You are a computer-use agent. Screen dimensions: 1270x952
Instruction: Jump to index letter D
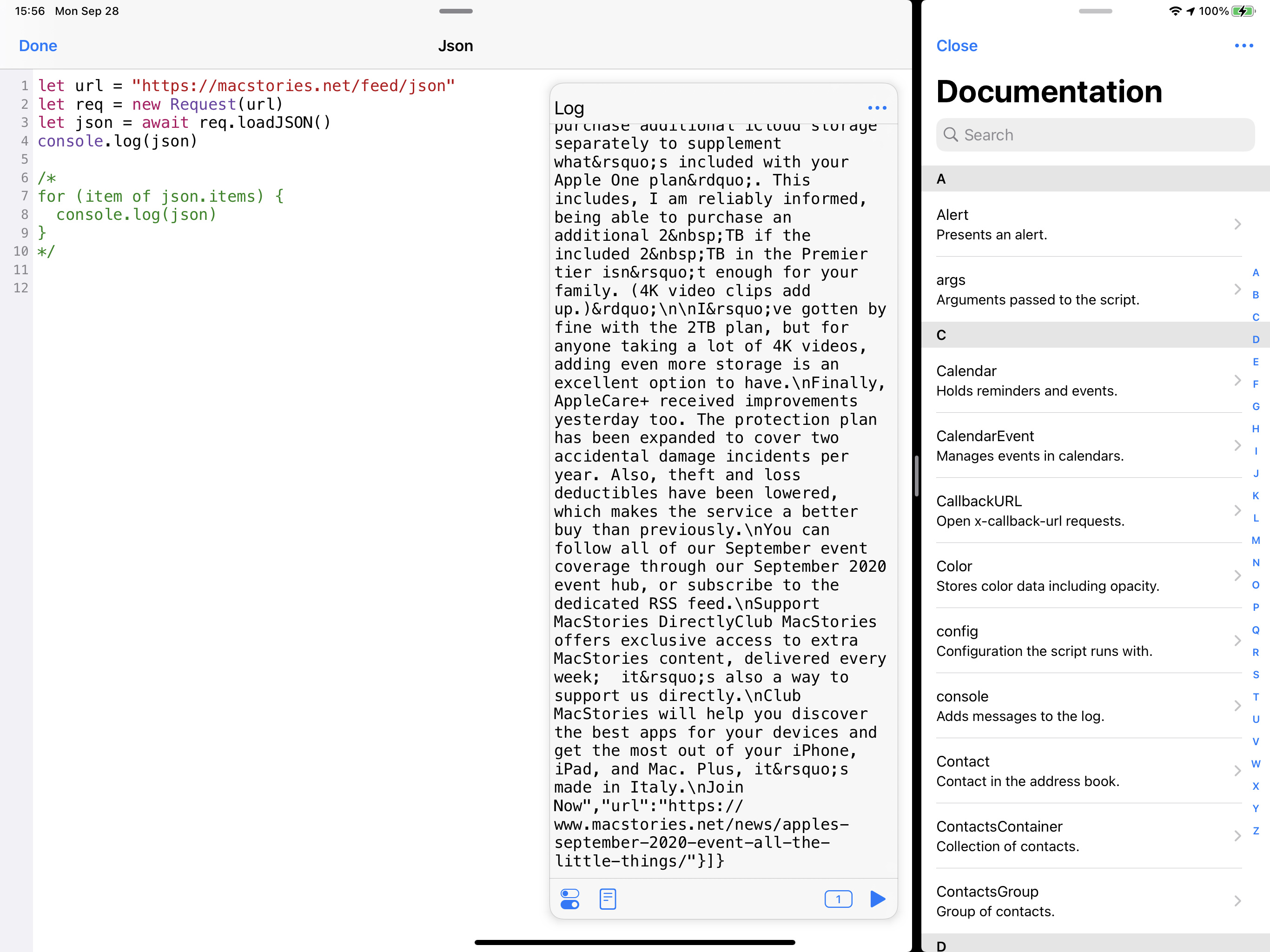click(1256, 340)
